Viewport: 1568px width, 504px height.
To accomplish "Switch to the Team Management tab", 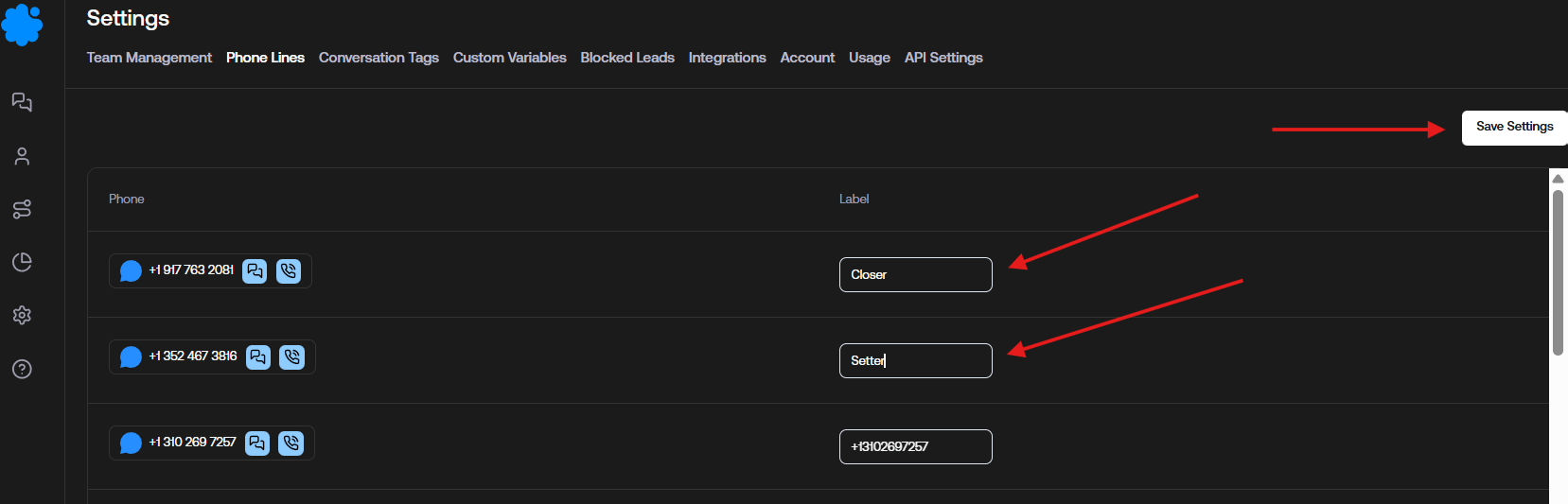I will (x=150, y=58).
